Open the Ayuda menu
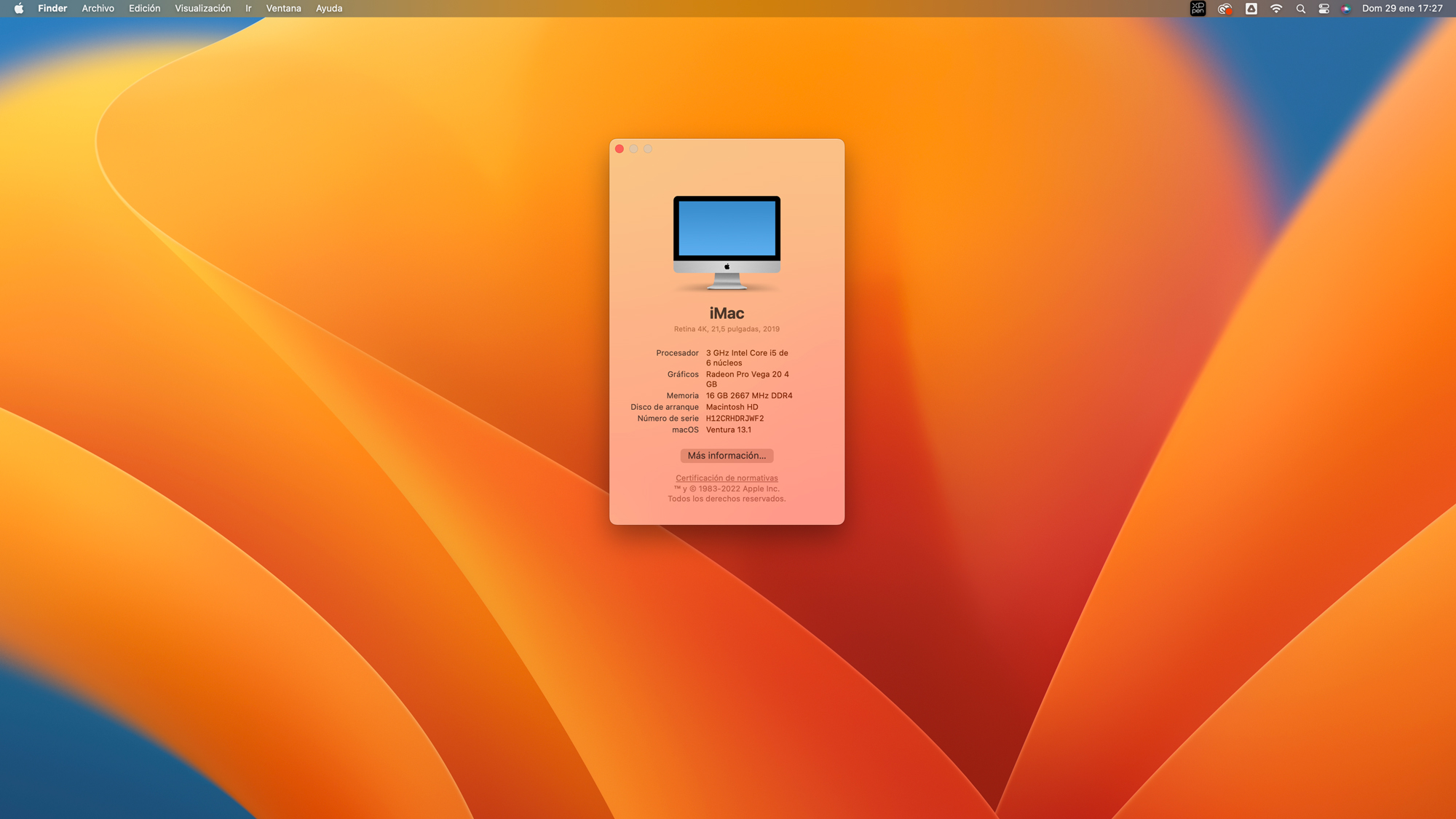Viewport: 1456px width, 819px height. coord(329,9)
